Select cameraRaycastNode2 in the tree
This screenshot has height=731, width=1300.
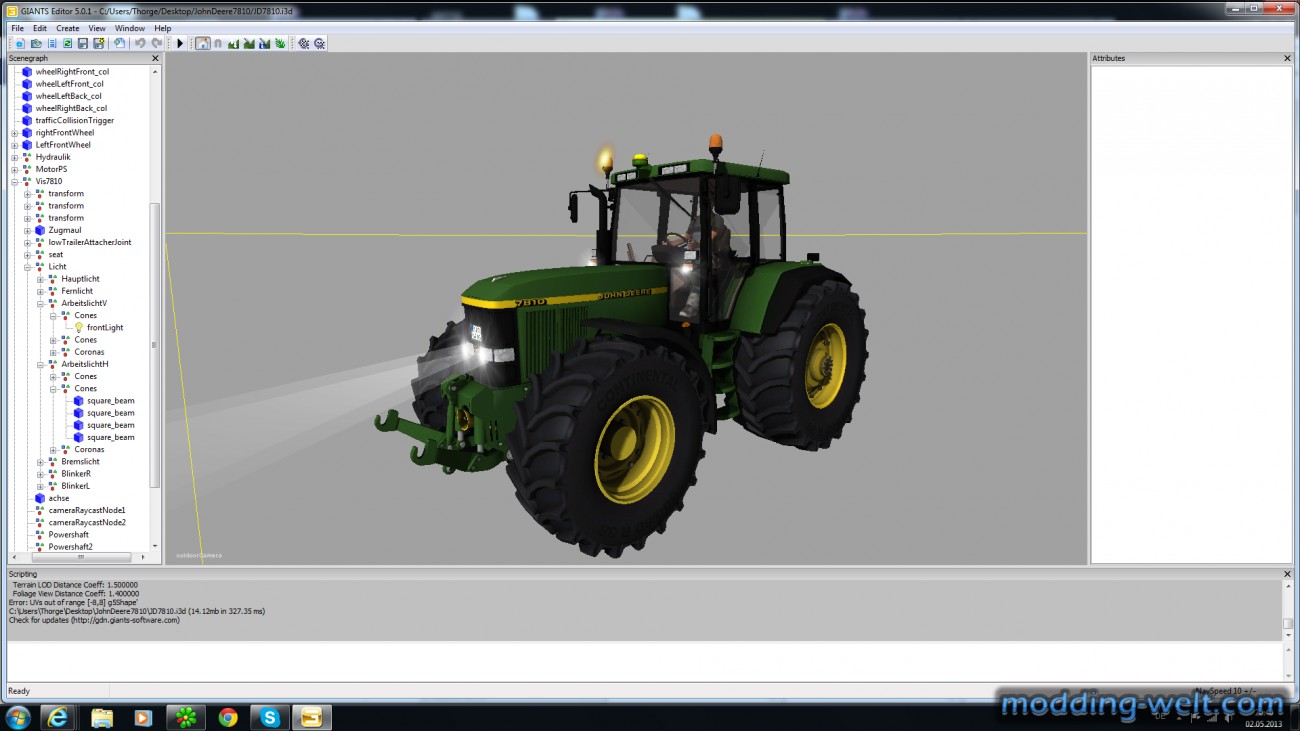[x=87, y=522]
